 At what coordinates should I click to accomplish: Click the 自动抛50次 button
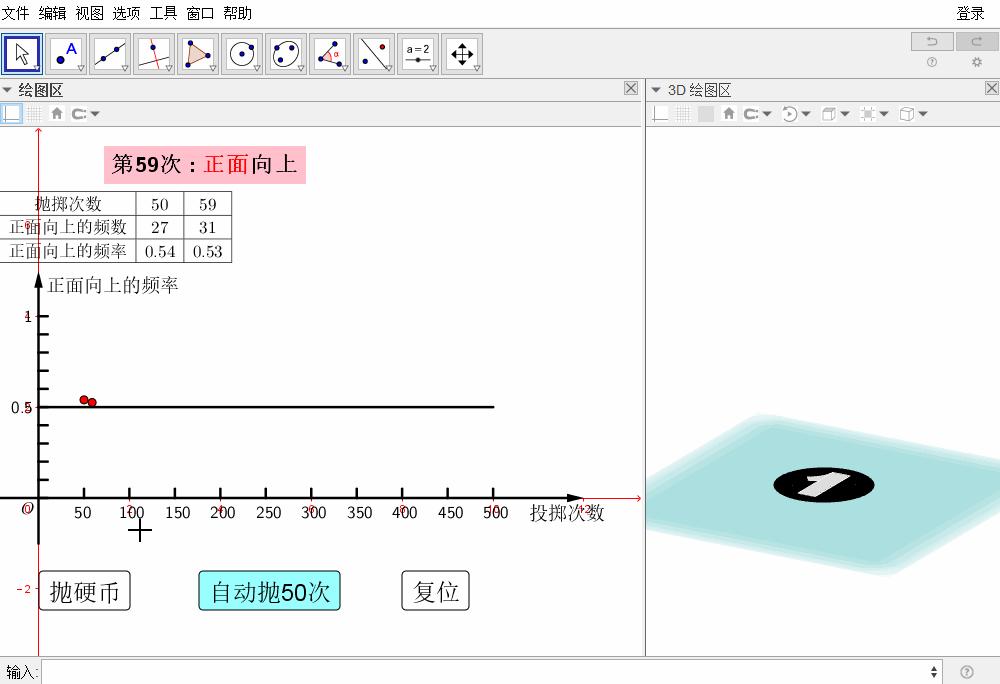tap(269, 591)
